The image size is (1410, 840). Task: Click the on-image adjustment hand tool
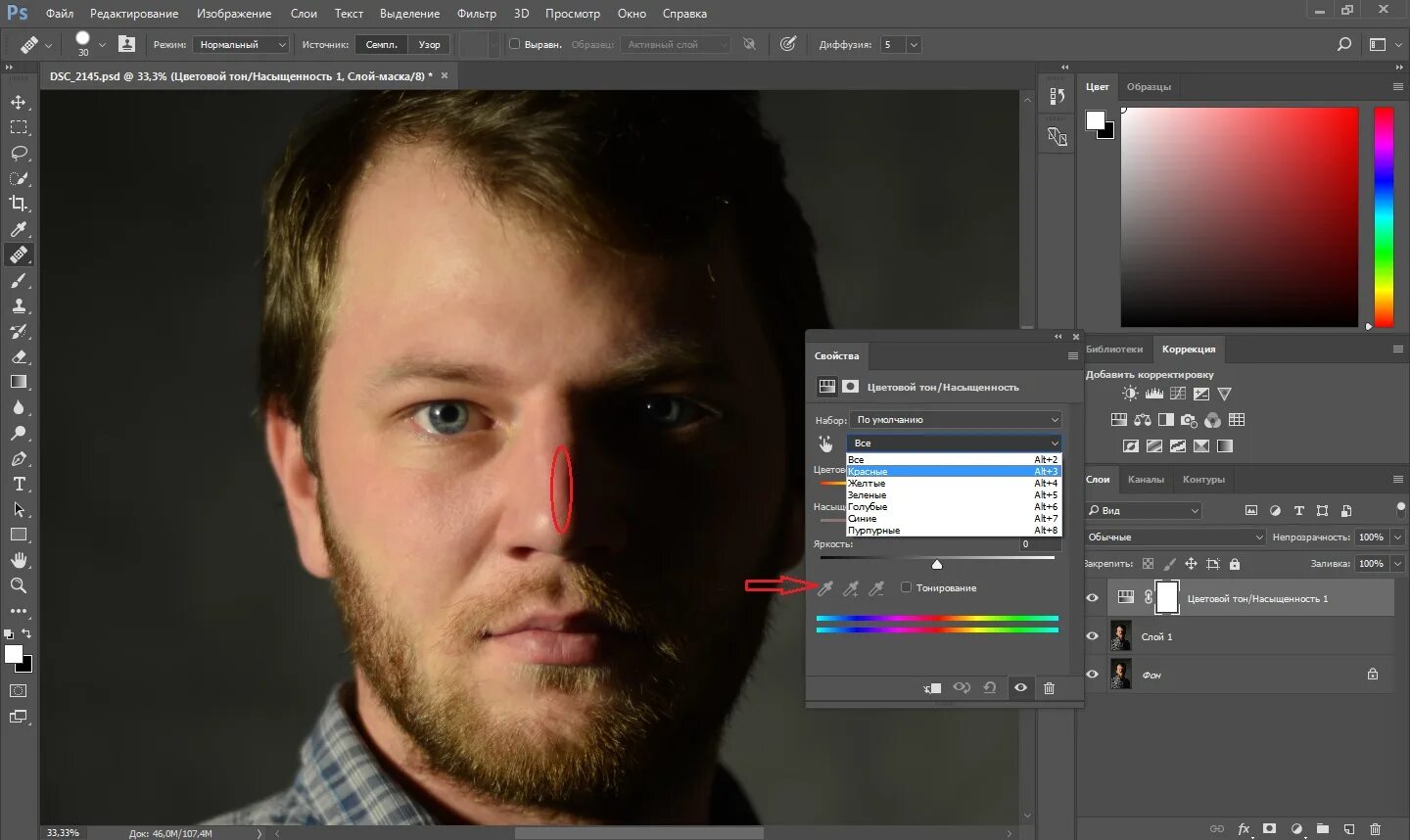(825, 443)
